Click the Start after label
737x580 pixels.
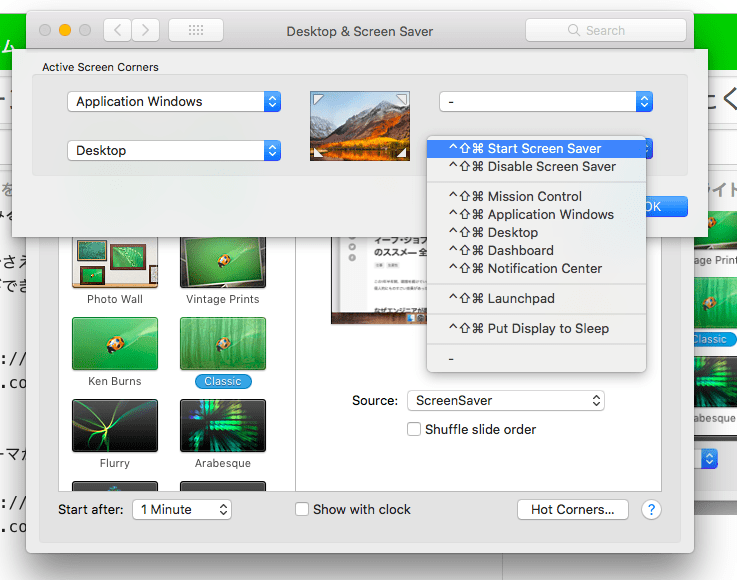tap(91, 509)
